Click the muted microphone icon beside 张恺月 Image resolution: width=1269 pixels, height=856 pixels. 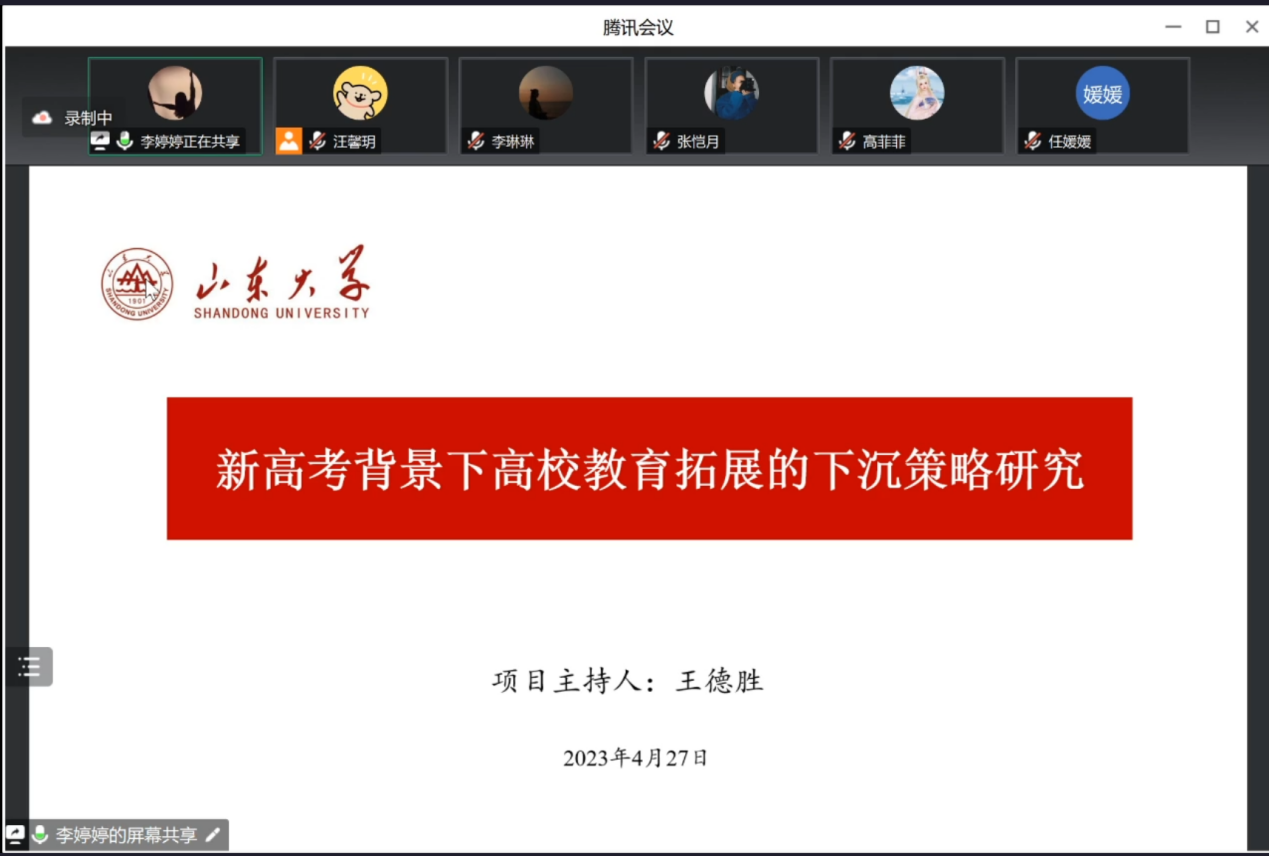pos(661,141)
